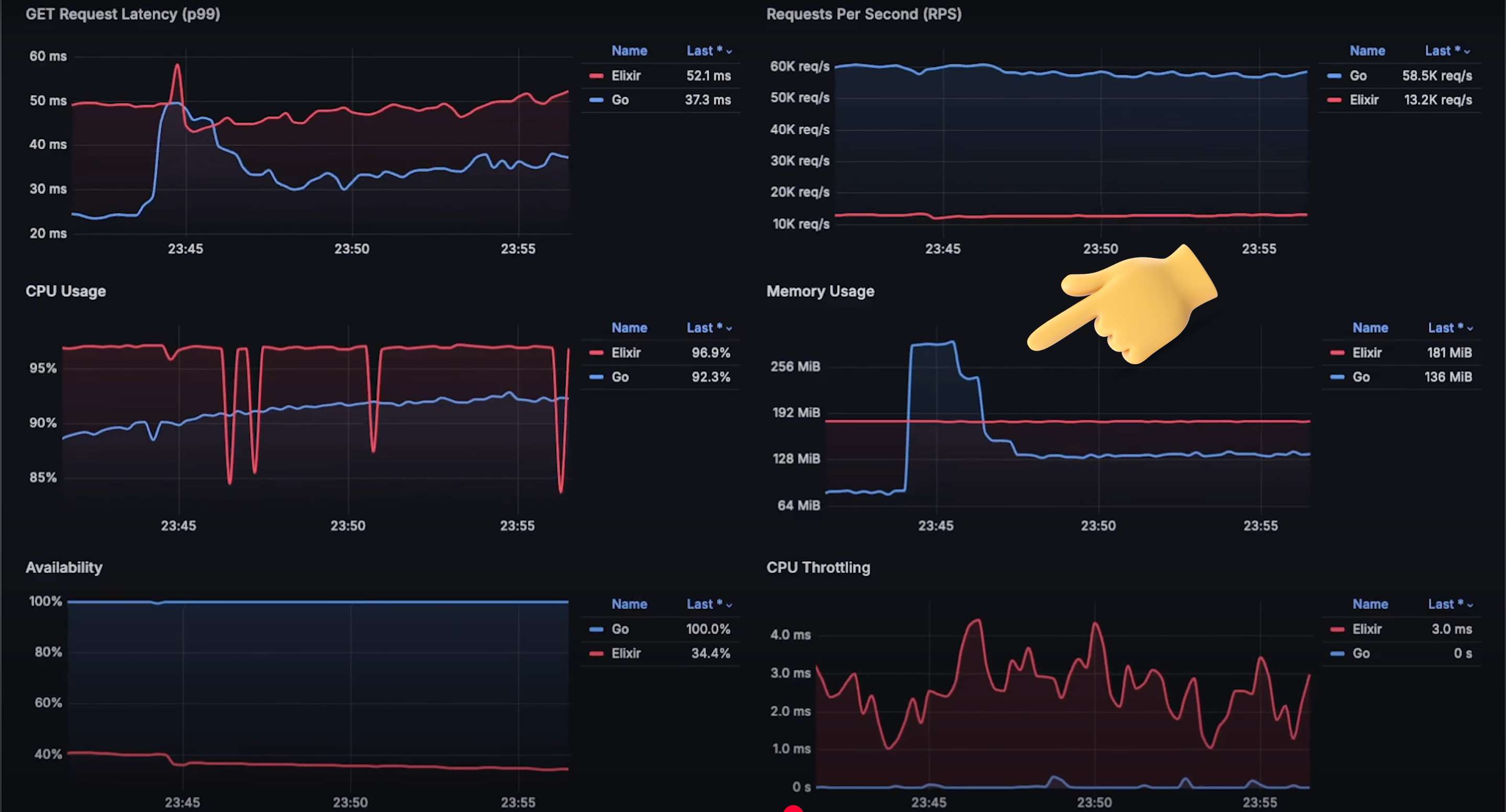Click Go blue swatch in CPU Usage legend
The image size is (1506, 812).
[595, 377]
